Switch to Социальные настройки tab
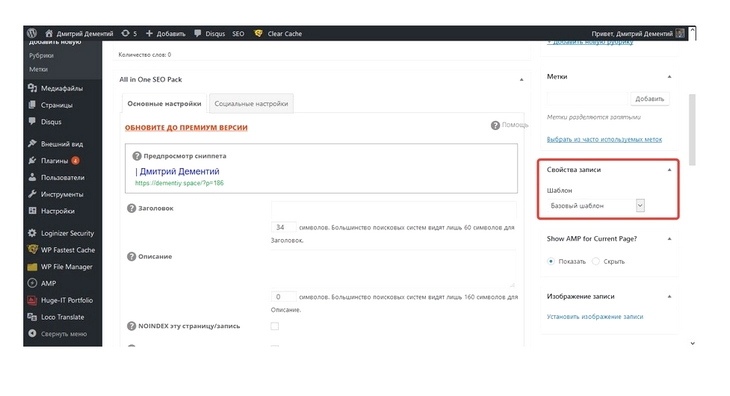The width and height of the screenshot is (730, 396). pyautogui.click(x=251, y=103)
